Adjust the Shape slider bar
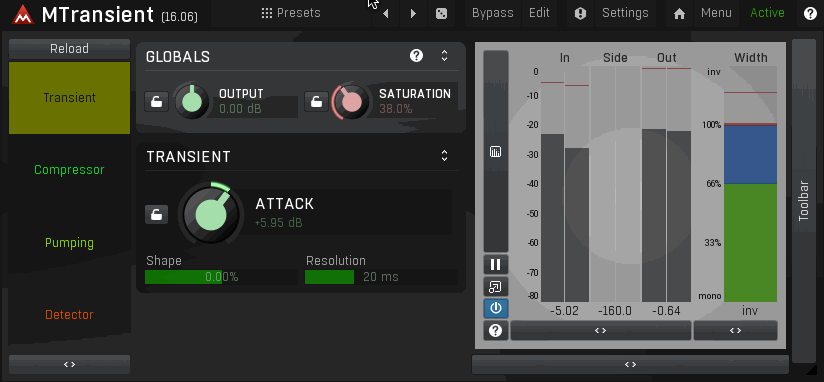The height and width of the screenshot is (382, 824). coord(221,277)
